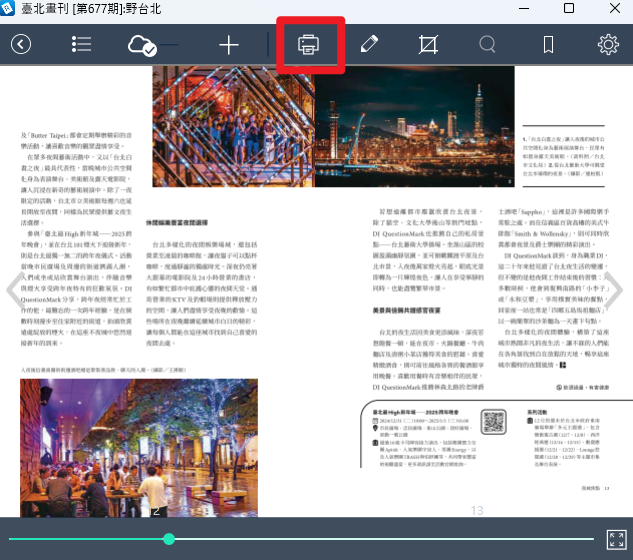Click the Taipei 101 night skyline photo
633x560 pixels.
tap(415, 126)
